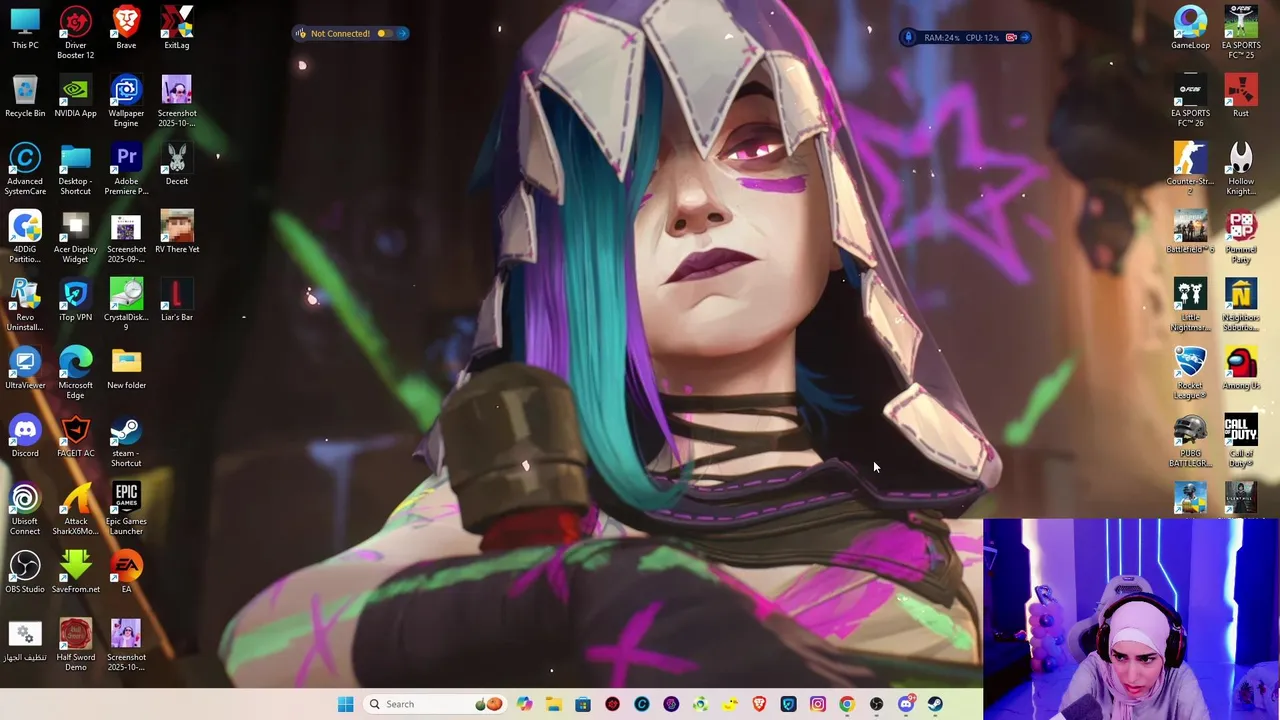Select Attack Shark X6 mouse software icon
This screenshot has height=720, width=1280.
(x=75, y=508)
